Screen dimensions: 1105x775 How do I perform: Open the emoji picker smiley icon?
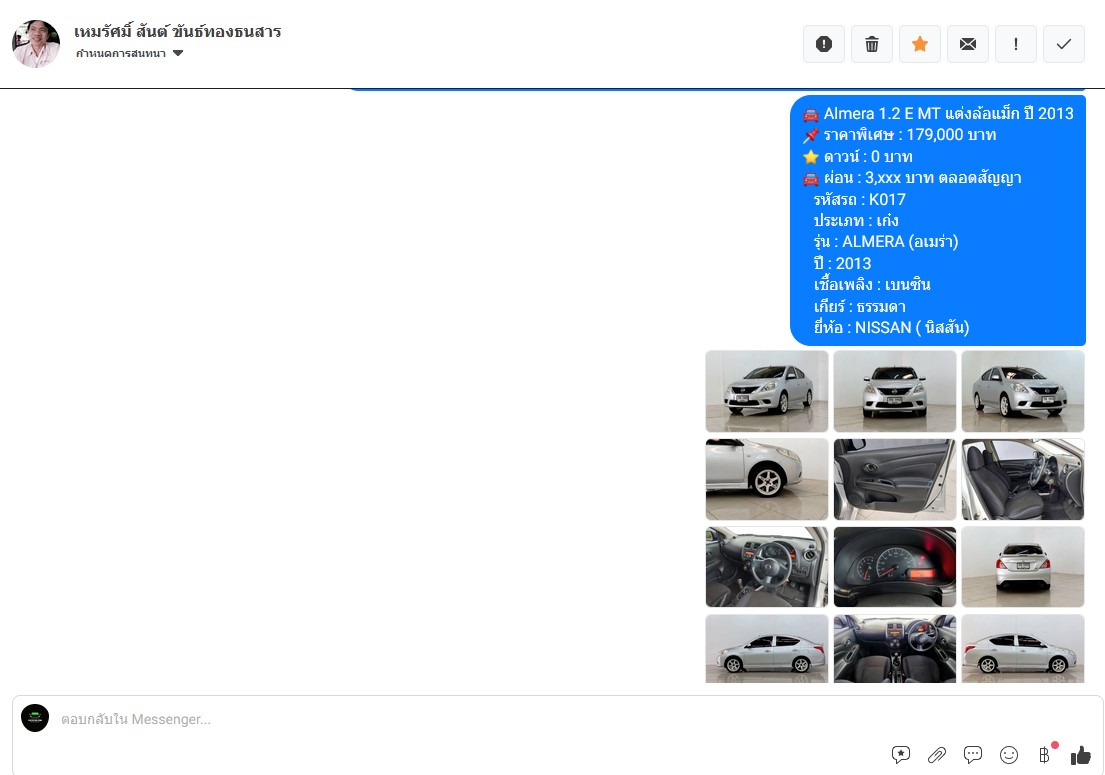pos(1009,755)
